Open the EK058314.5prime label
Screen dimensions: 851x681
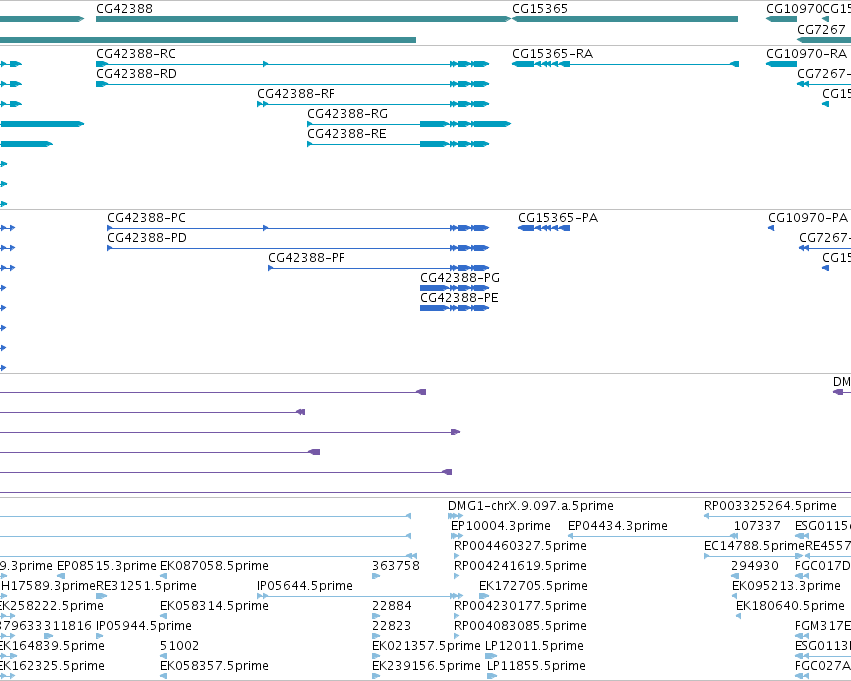[214, 607]
